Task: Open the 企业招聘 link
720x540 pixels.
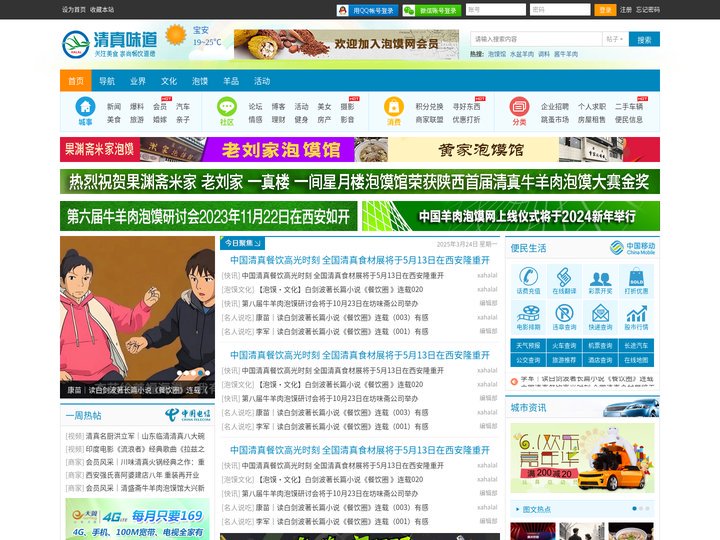Action: coord(555,107)
